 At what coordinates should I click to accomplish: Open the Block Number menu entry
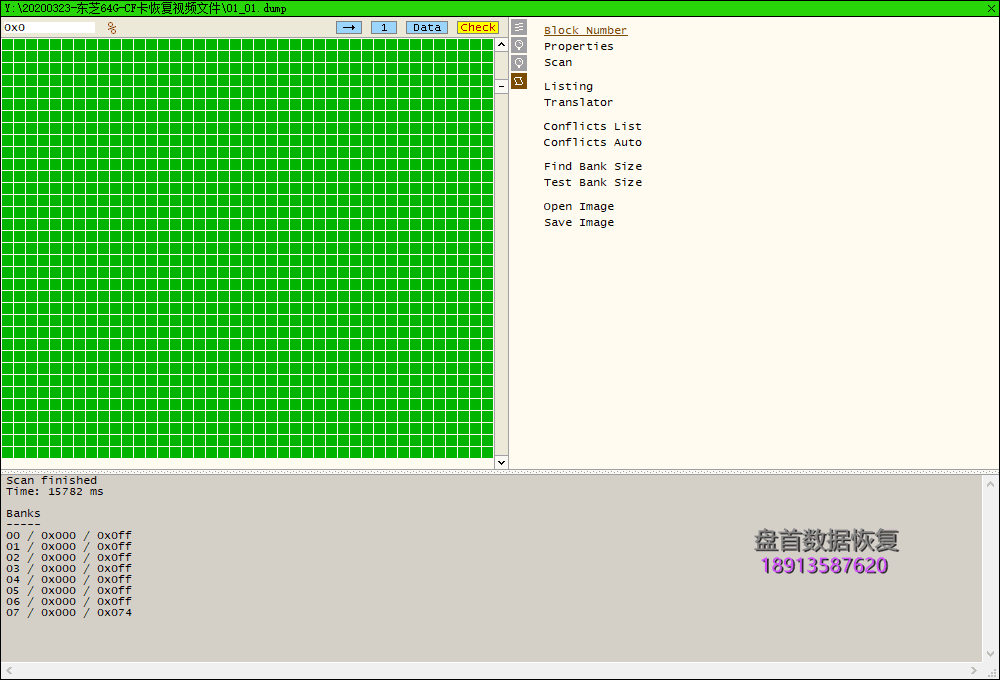pyautogui.click(x=585, y=30)
